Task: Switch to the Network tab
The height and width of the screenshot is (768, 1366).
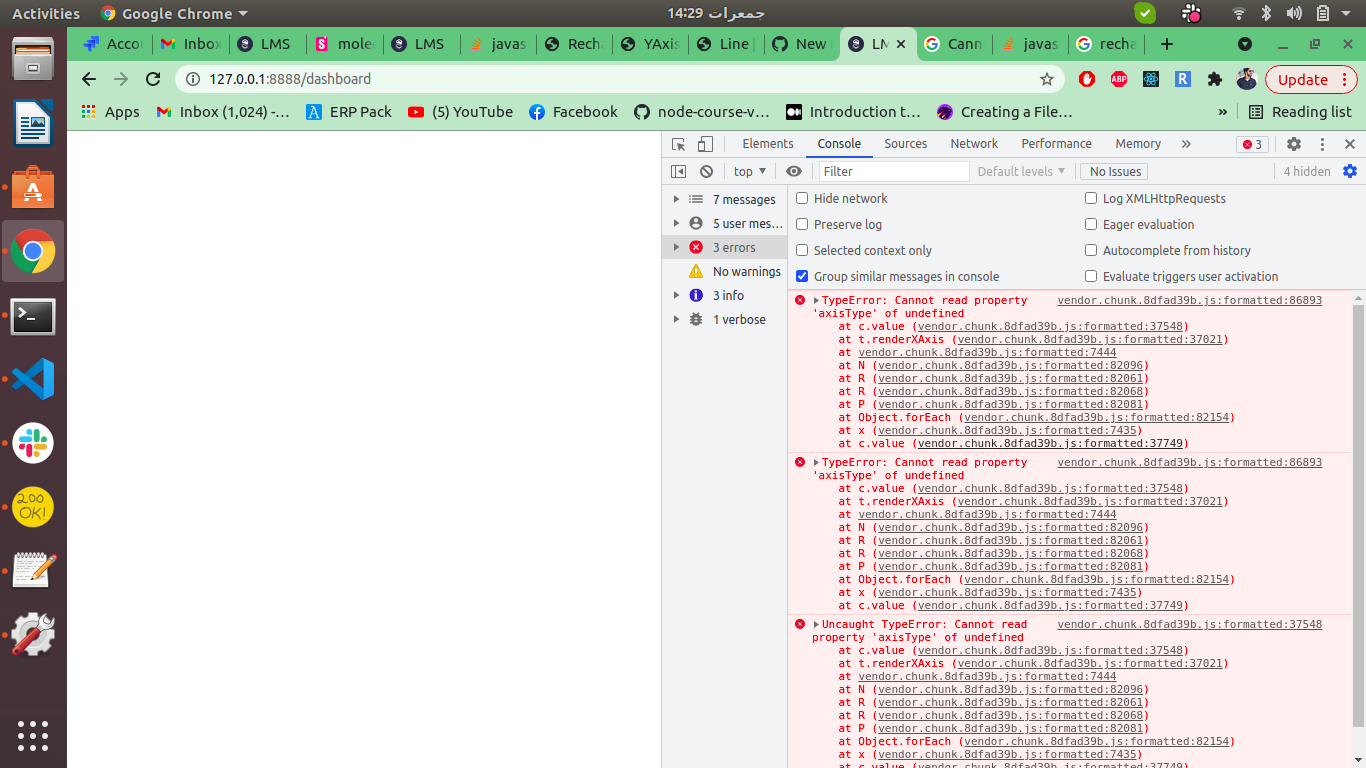Action: point(973,144)
